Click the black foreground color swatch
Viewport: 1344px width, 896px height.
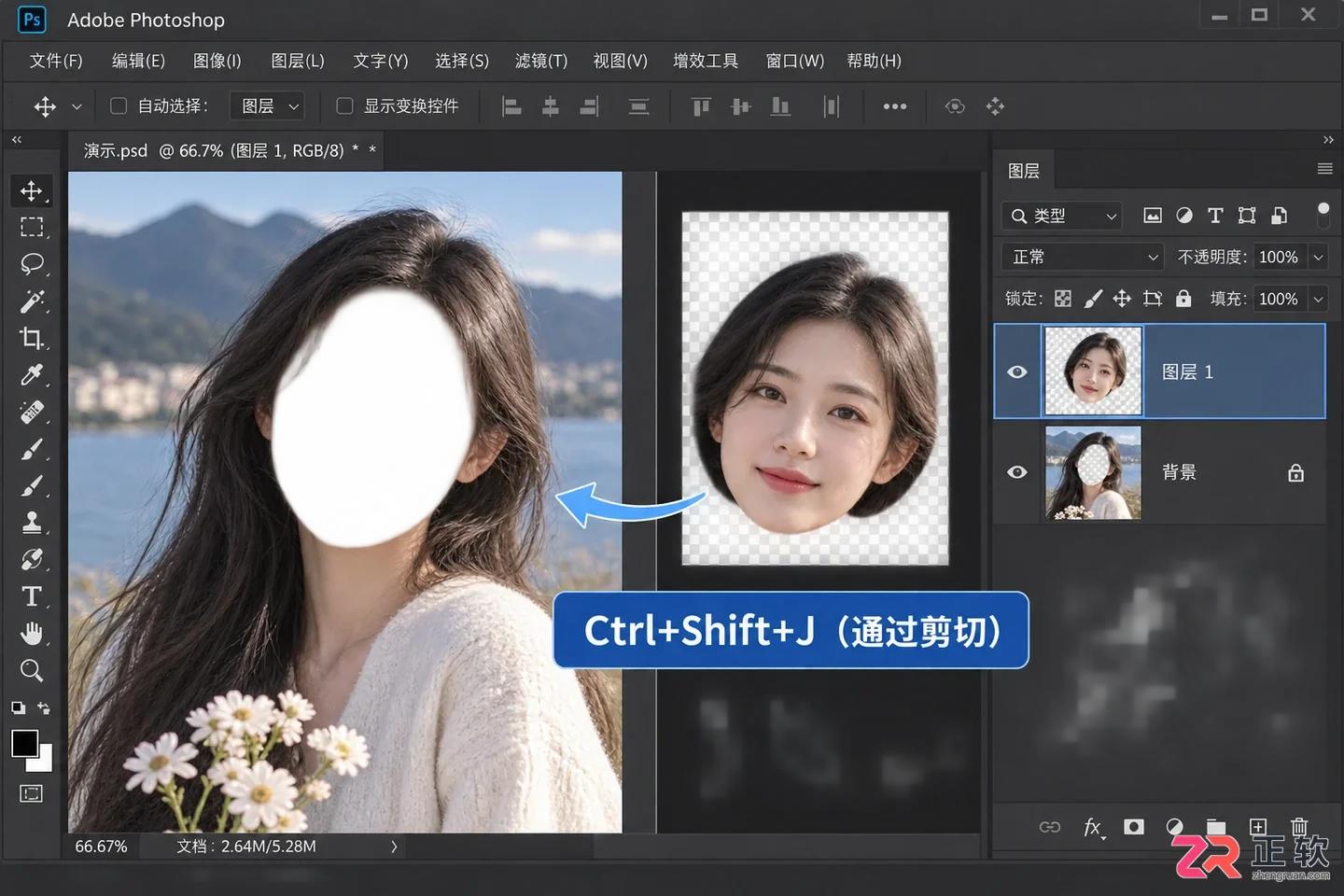tap(23, 743)
